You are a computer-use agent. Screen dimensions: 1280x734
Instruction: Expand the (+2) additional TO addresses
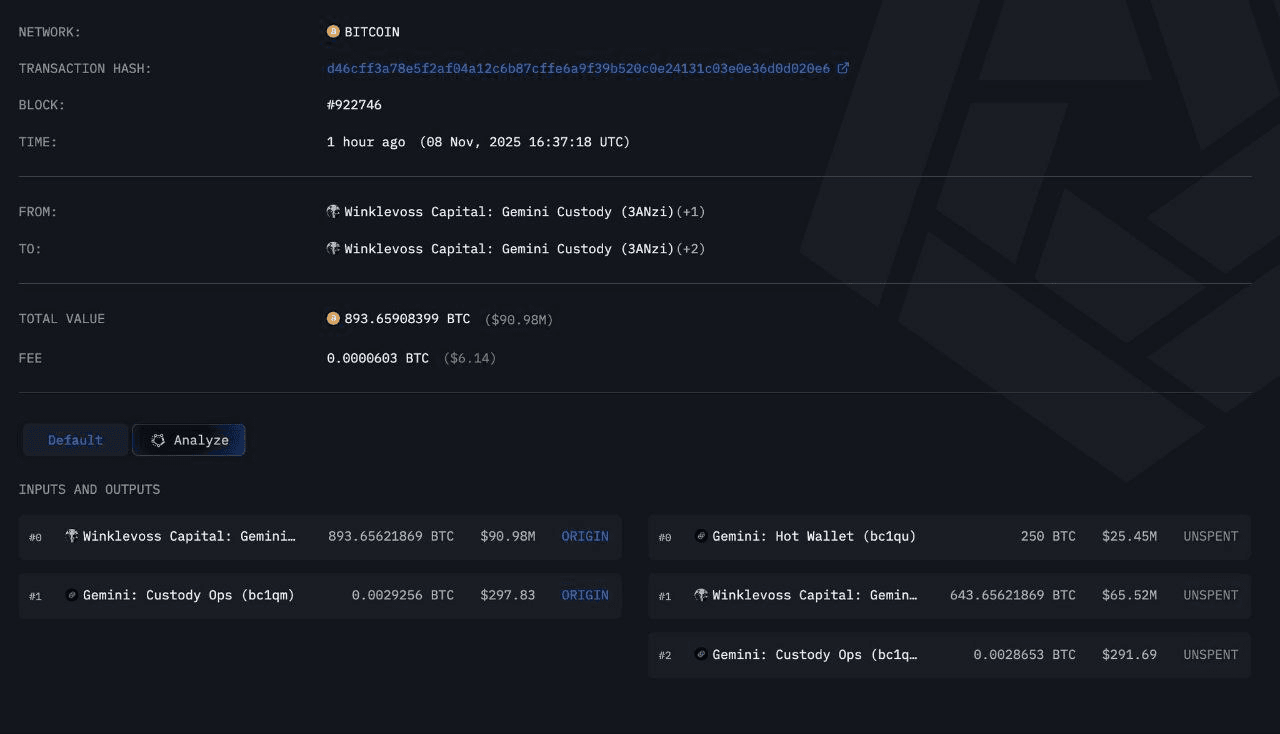click(691, 249)
